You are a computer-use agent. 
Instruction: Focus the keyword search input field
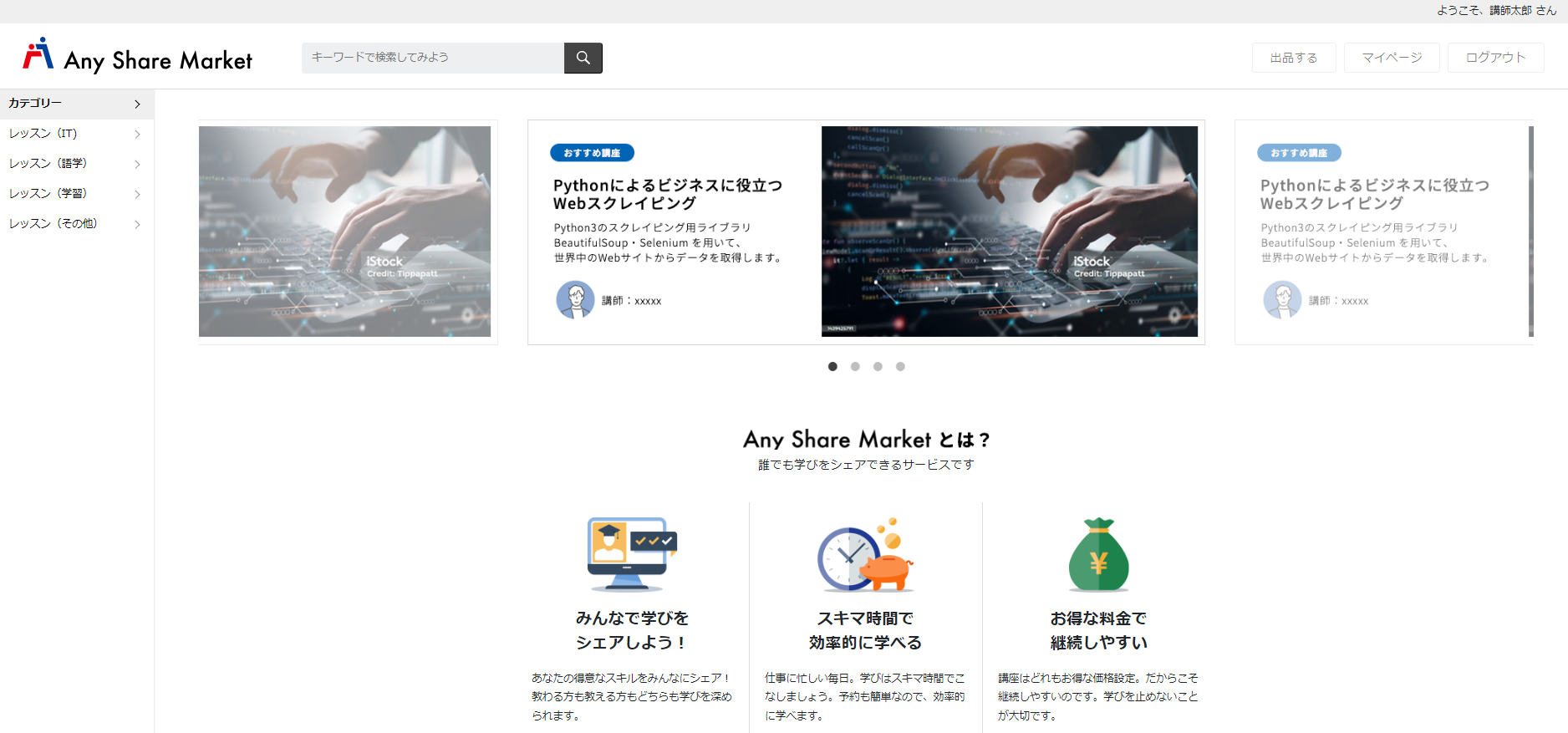click(433, 58)
